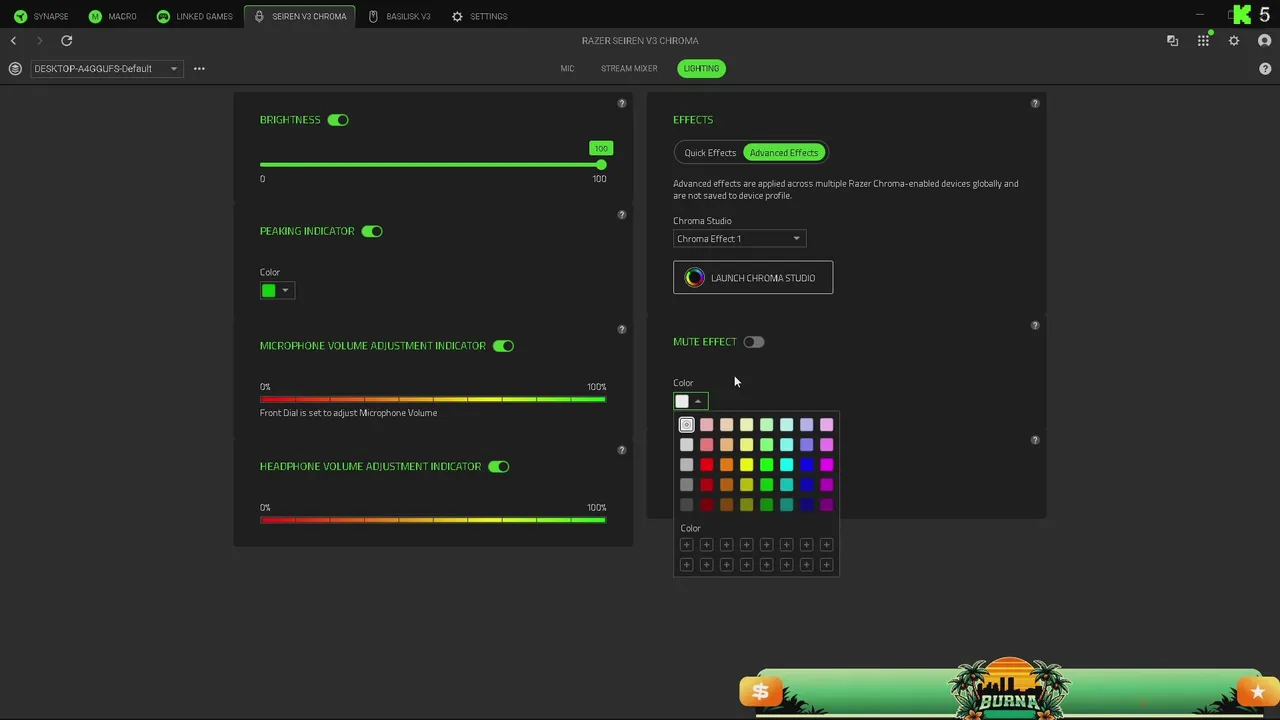1280x720 pixels.
Task: Launch Chroma Studio
Action: coord(753,278)
